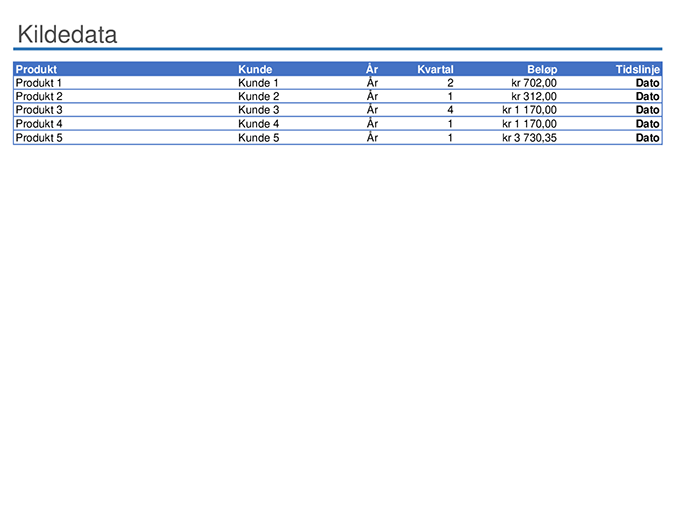Click cell Produkt 5
Image resolution: width=675 pixels, height=520 pixels.
[39, 138]
